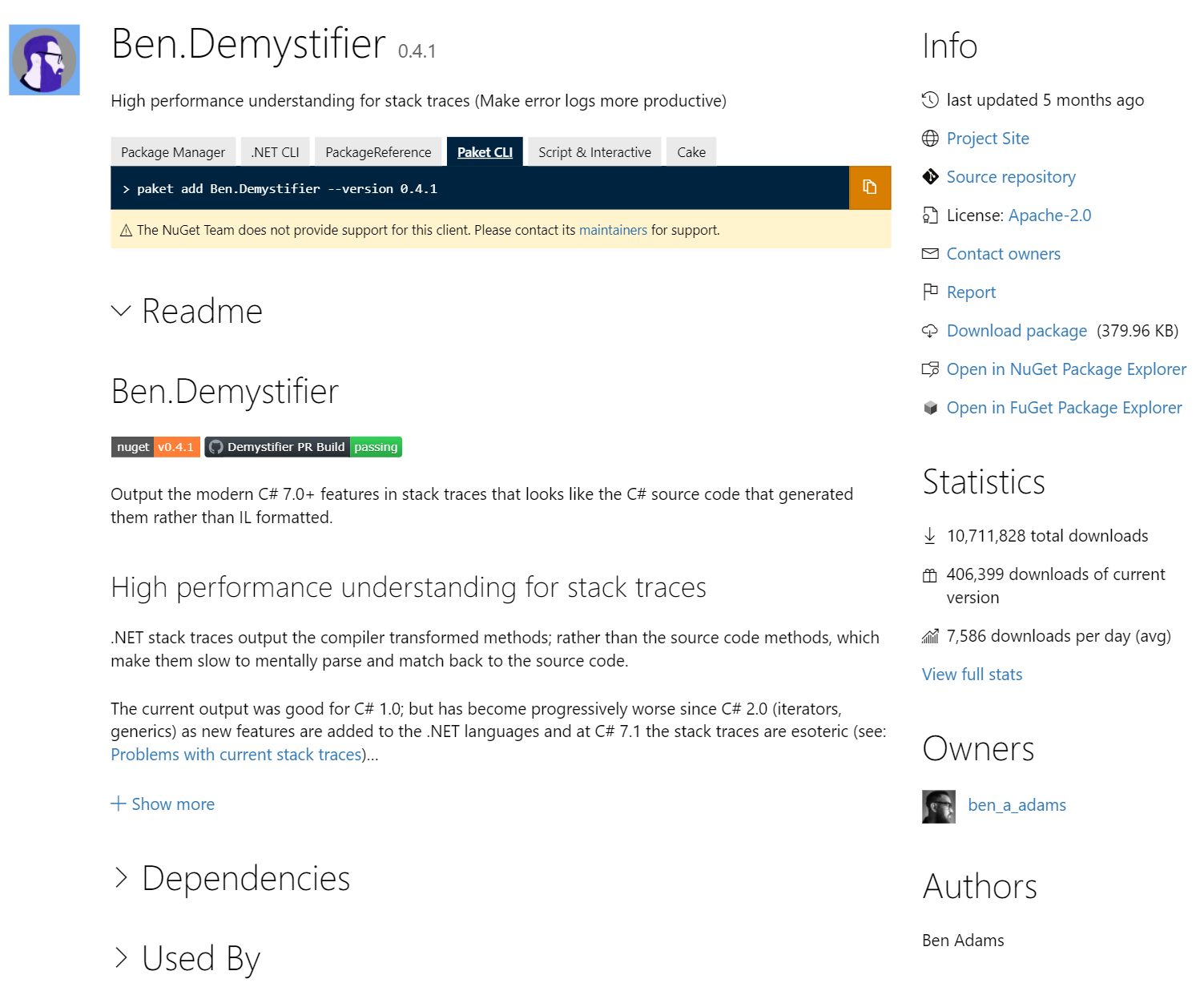Select the .NET CLI tab
1204x987 pixels.
(x=275, y=152)
